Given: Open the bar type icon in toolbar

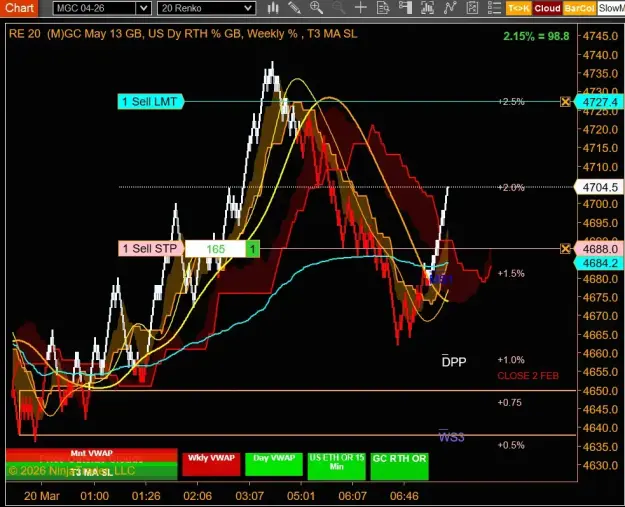Looking at the screenshot, I should (x=273, y=8).
